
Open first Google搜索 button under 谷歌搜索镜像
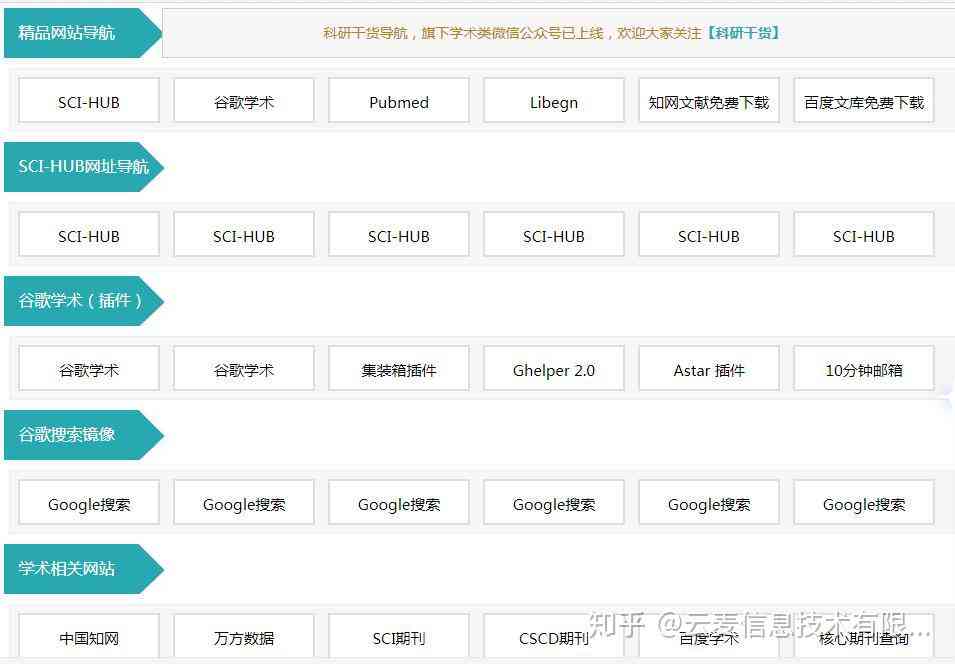pyautogui.click(x=89, y=503)
